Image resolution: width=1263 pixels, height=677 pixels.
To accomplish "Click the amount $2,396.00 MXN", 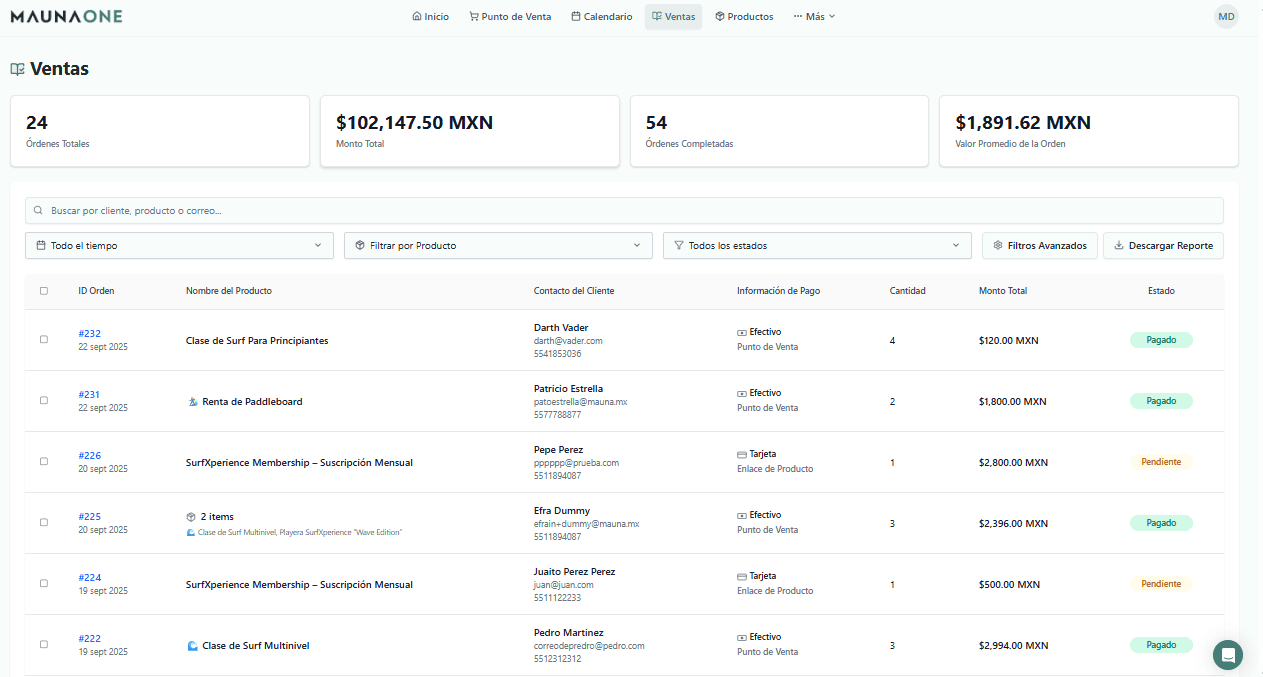I will [1013, 523].
